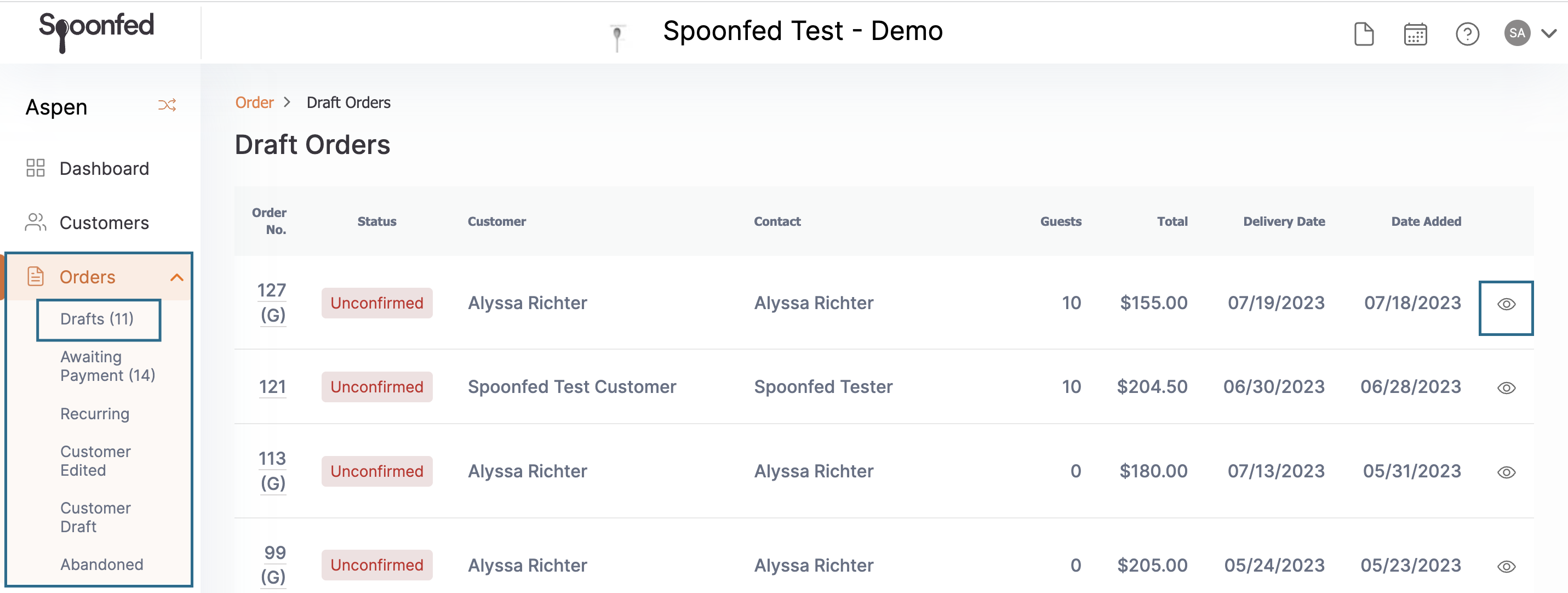The width and height of the screenshot is (1568, 593).
Task: Click Unconfirmed status badge for order 113
Action: pyautogui.click(x=377, y=471)
